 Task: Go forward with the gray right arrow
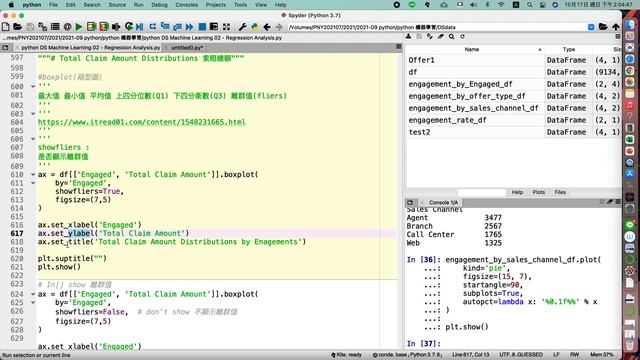(279, 27)
